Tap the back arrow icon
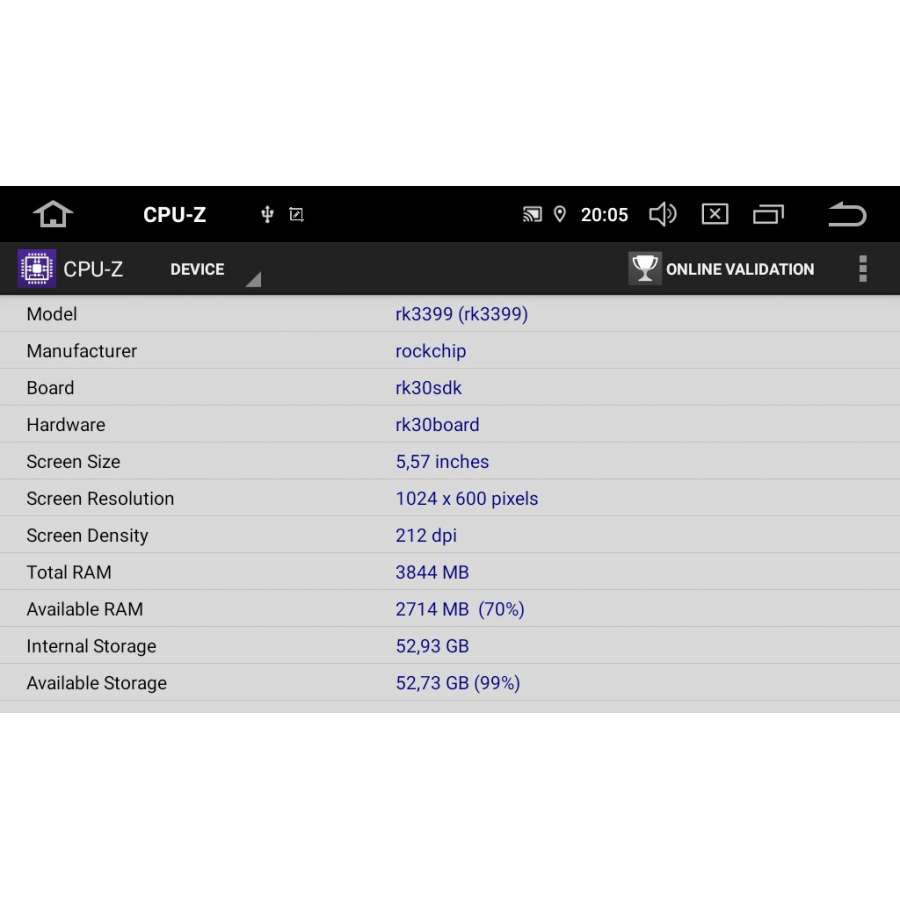 pos(847,214)
